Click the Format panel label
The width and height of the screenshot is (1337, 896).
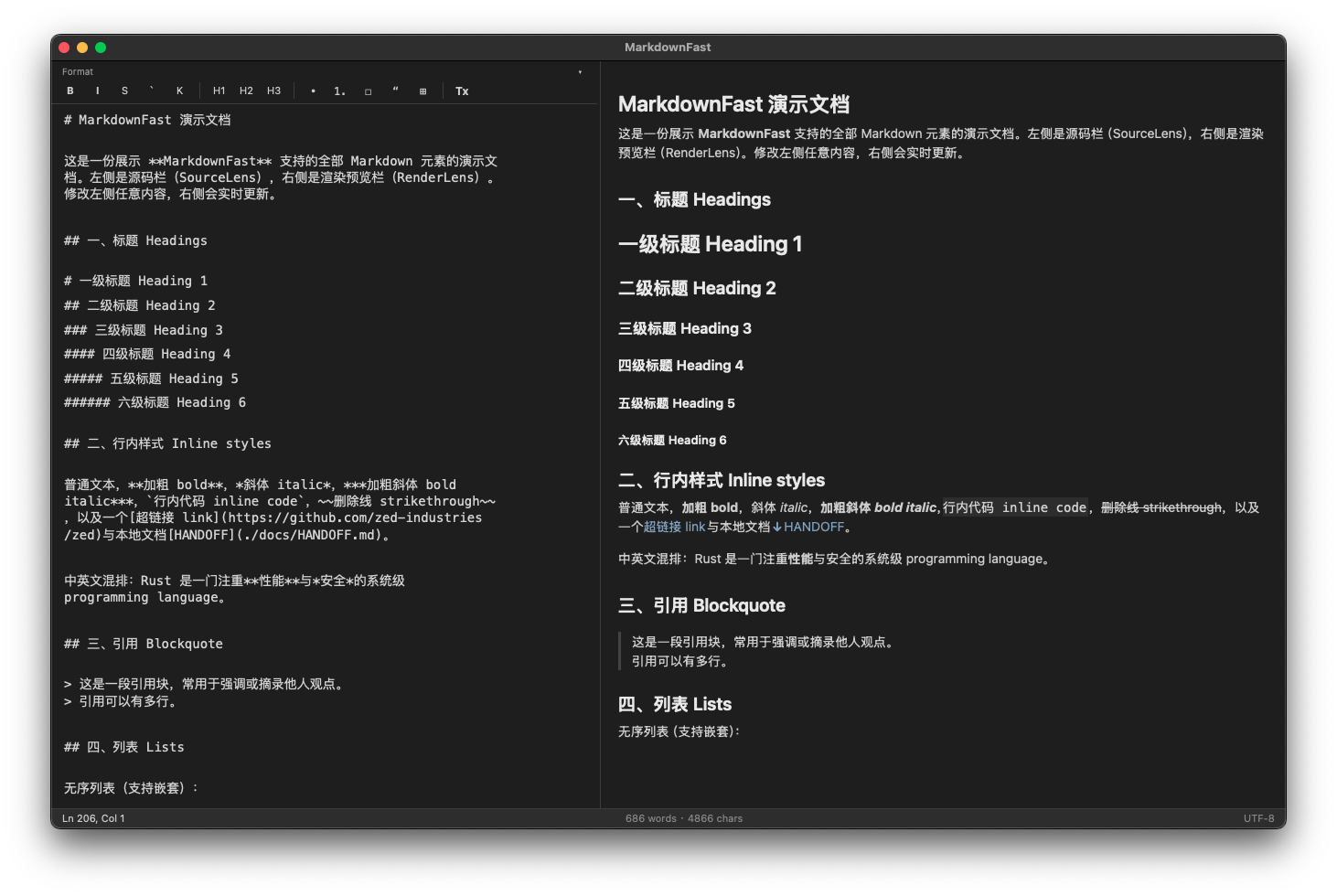[78, 71]
